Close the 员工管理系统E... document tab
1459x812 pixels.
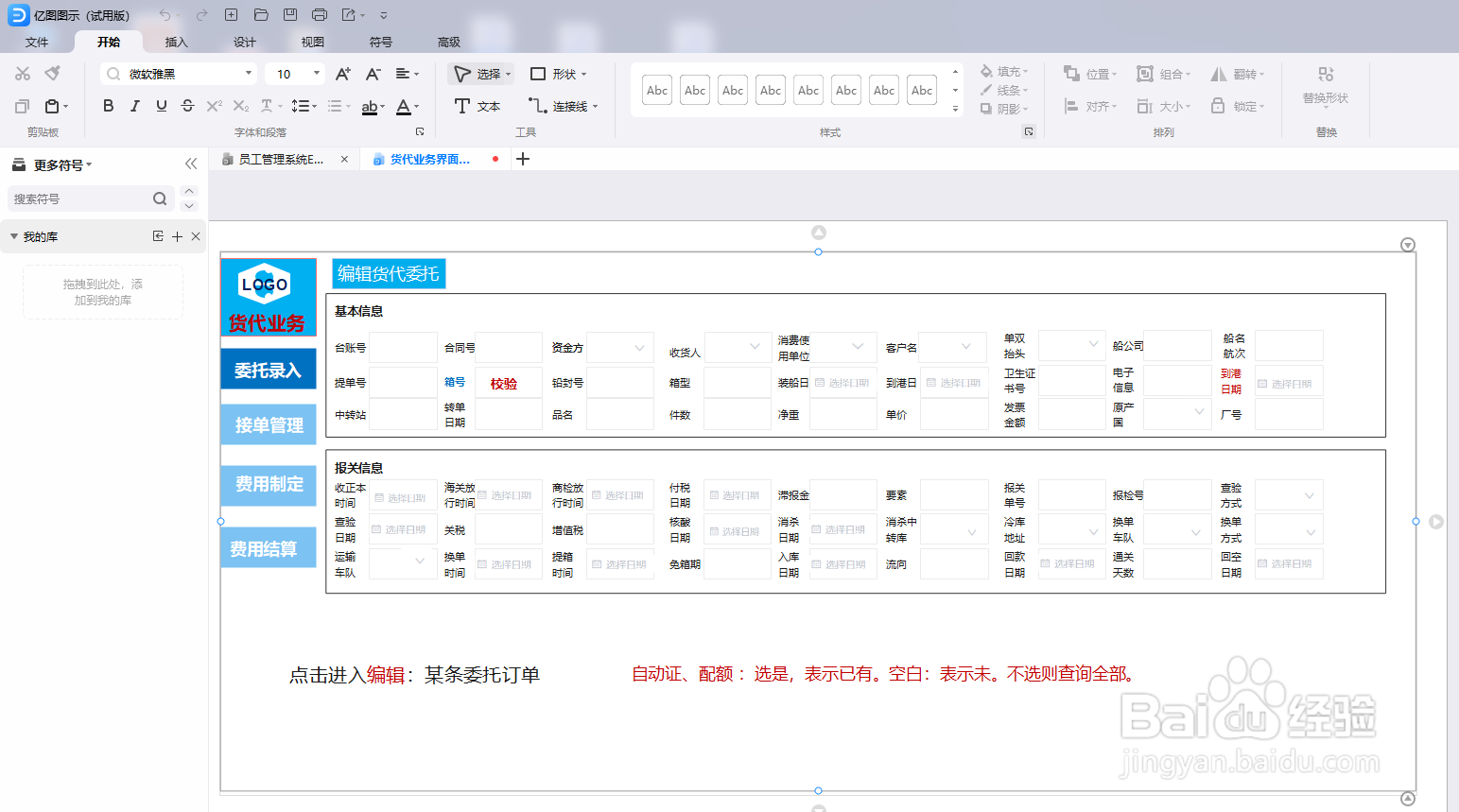(344, 159)
